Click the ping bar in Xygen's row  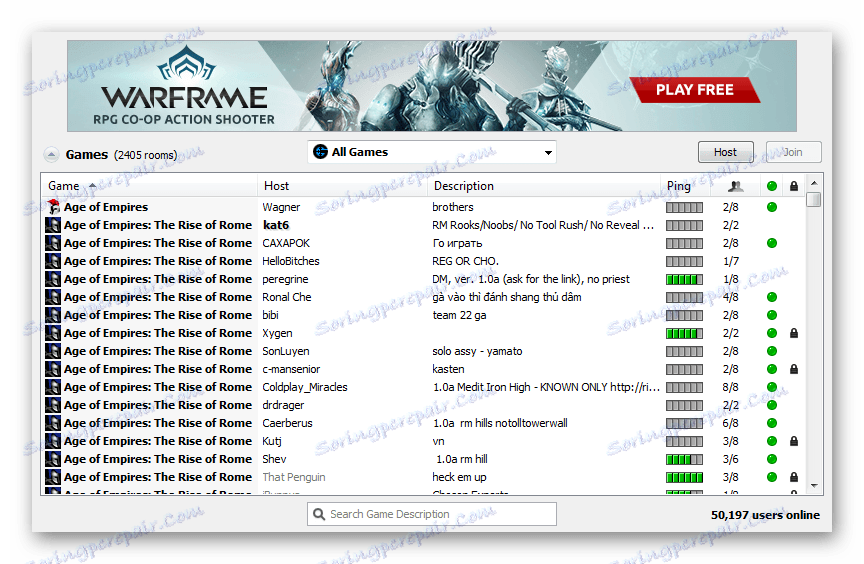point(684,333)
